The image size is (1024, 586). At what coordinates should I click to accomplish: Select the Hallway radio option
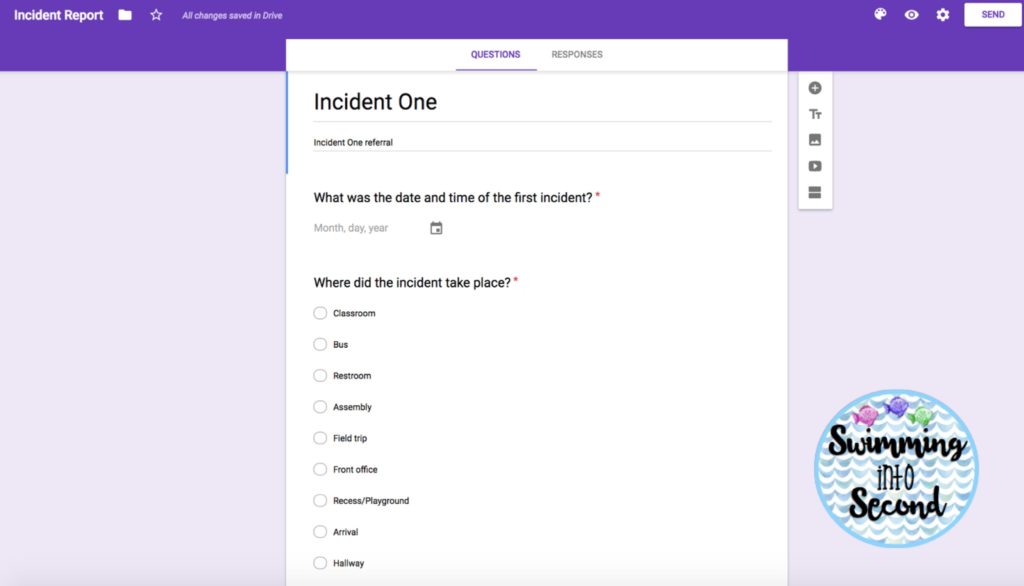320,563
